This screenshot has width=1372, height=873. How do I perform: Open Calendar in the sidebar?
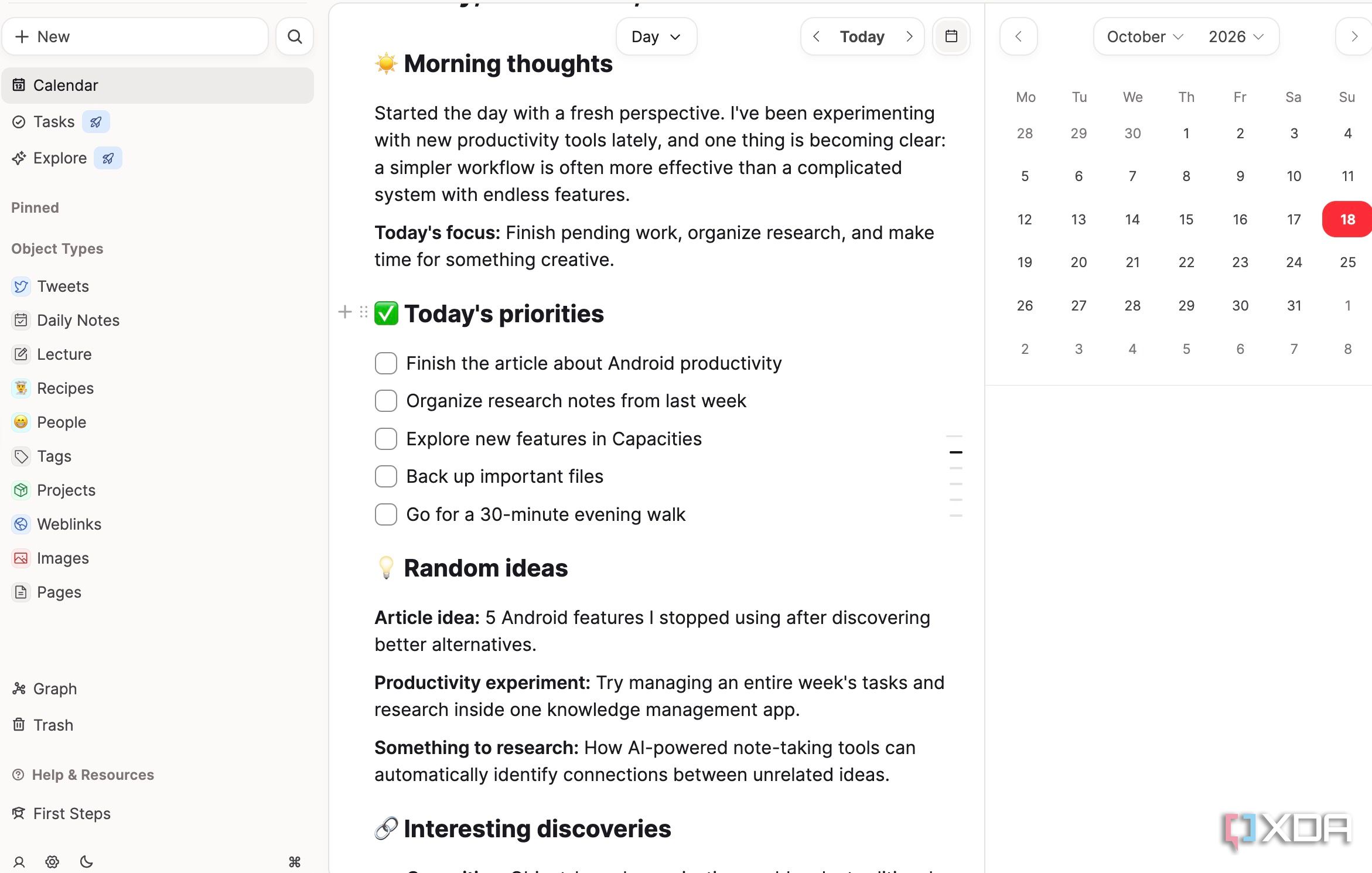(x=158, y=86)
